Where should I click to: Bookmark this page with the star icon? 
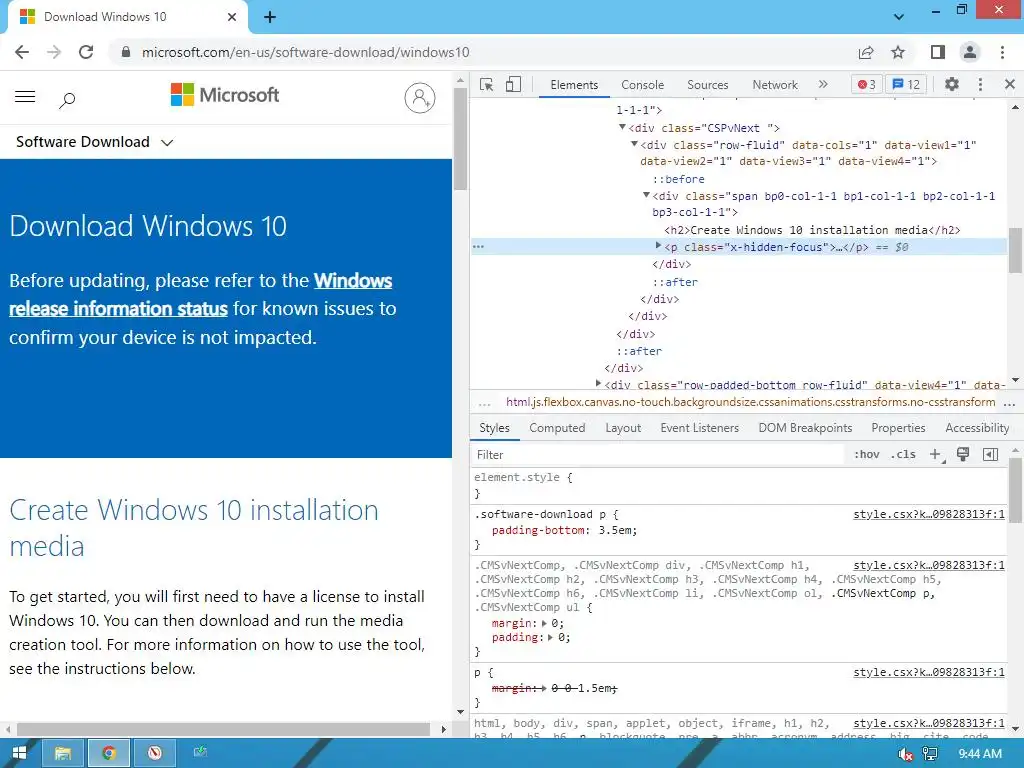click(898, 52)
